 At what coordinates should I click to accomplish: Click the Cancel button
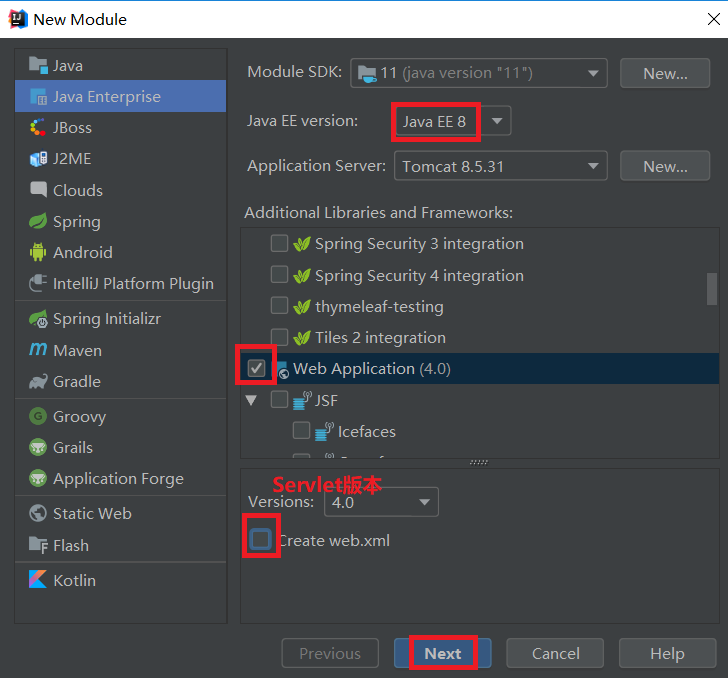tap(555, 653)
